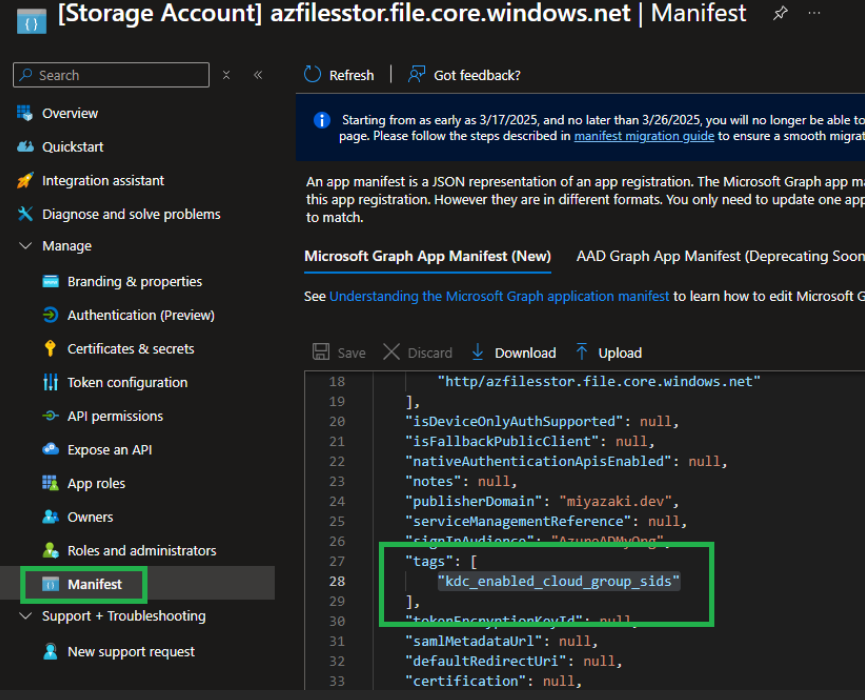This screenshot has height=700, width=865.
Task: Open Quickstart via its cloud icon
Action: [x=25, y=147]
